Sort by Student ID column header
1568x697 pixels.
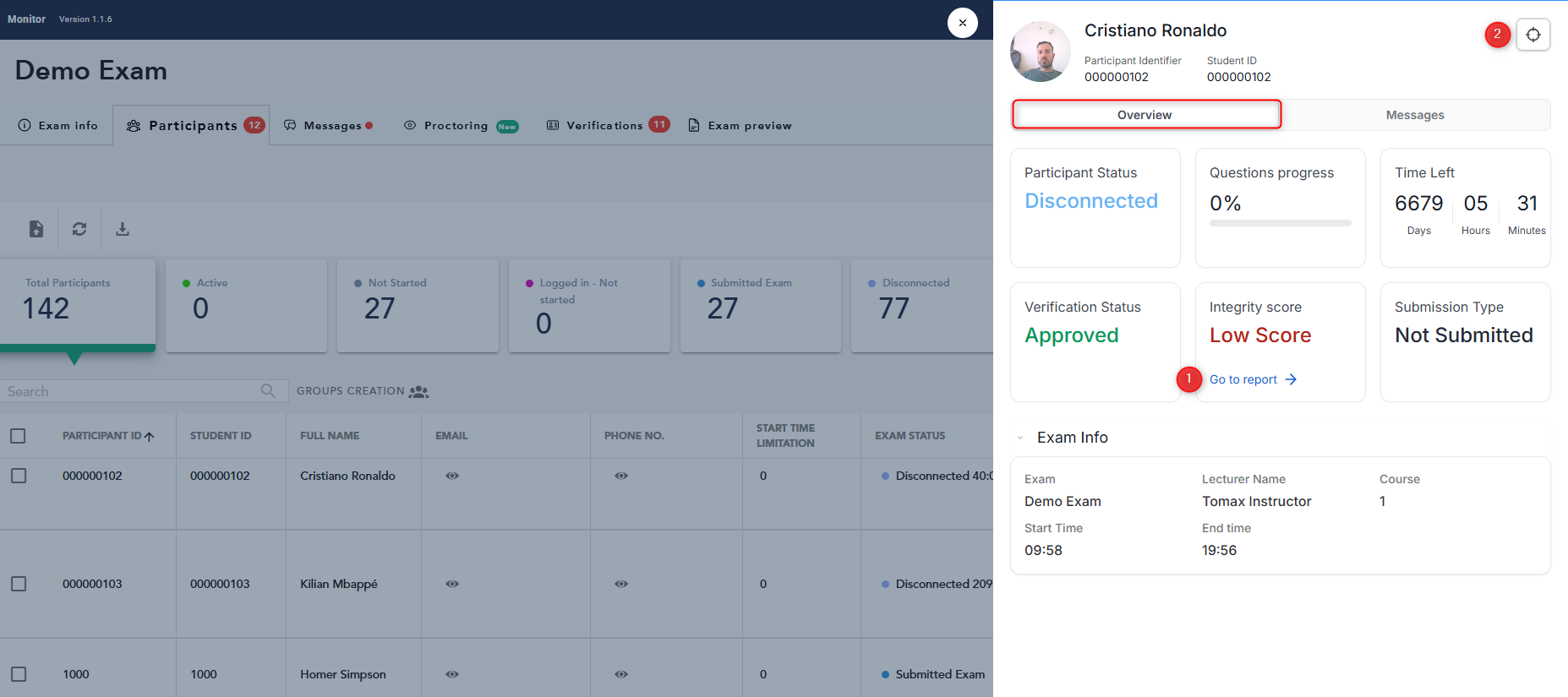tap(221, 436)
